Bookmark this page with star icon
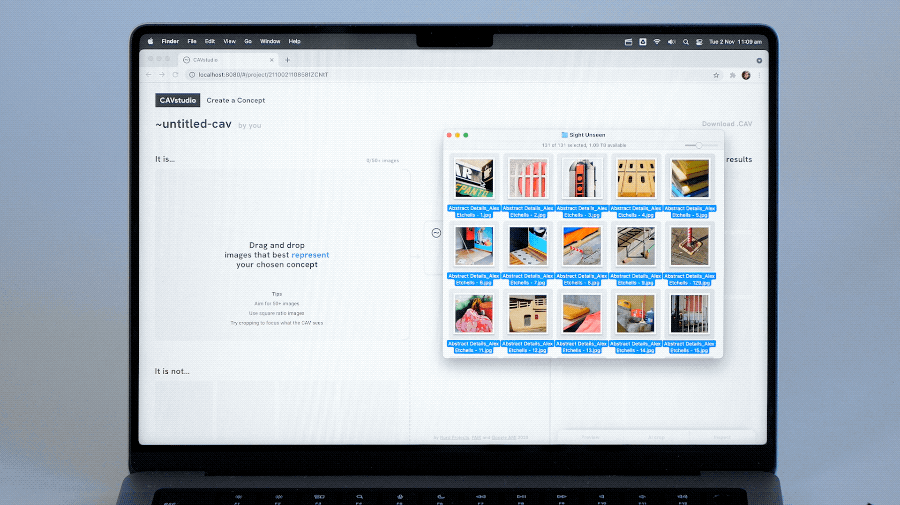The width and height of the screenshot is (900, 505). [716, 75]
